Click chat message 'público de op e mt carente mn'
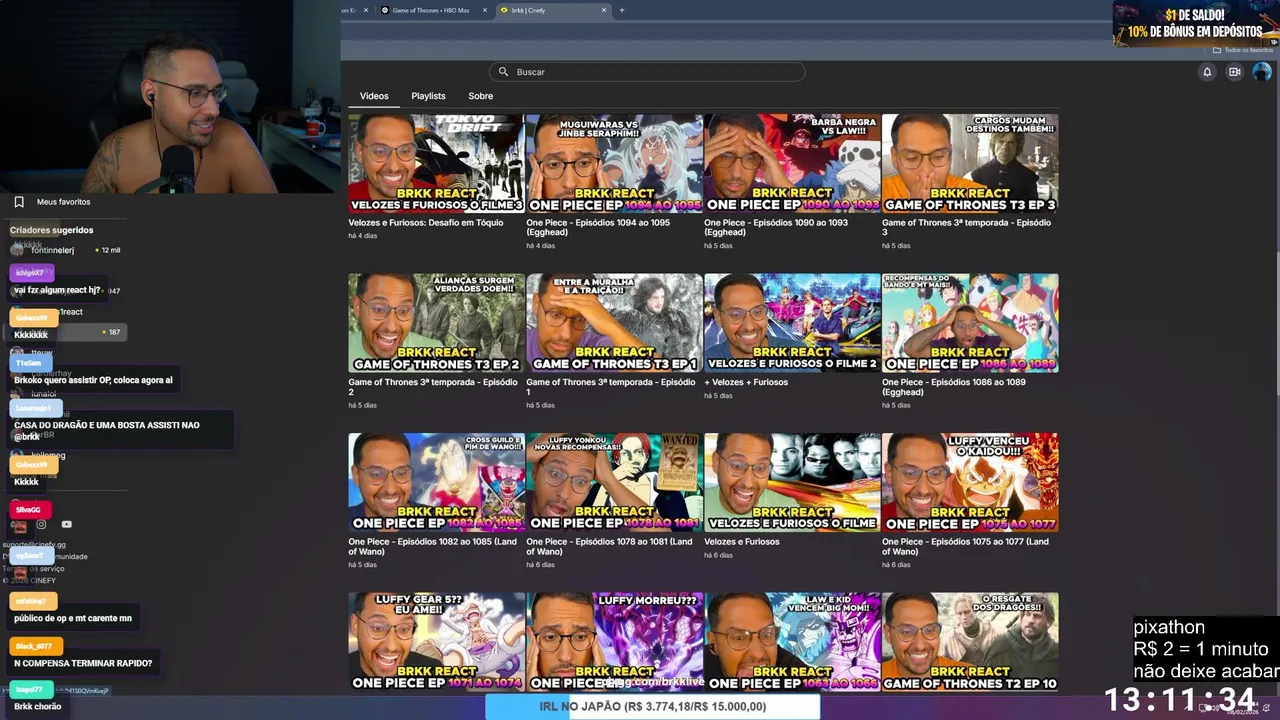This screenshot has height=720, width=1280. pyautogui.click(x=73, y=618)
